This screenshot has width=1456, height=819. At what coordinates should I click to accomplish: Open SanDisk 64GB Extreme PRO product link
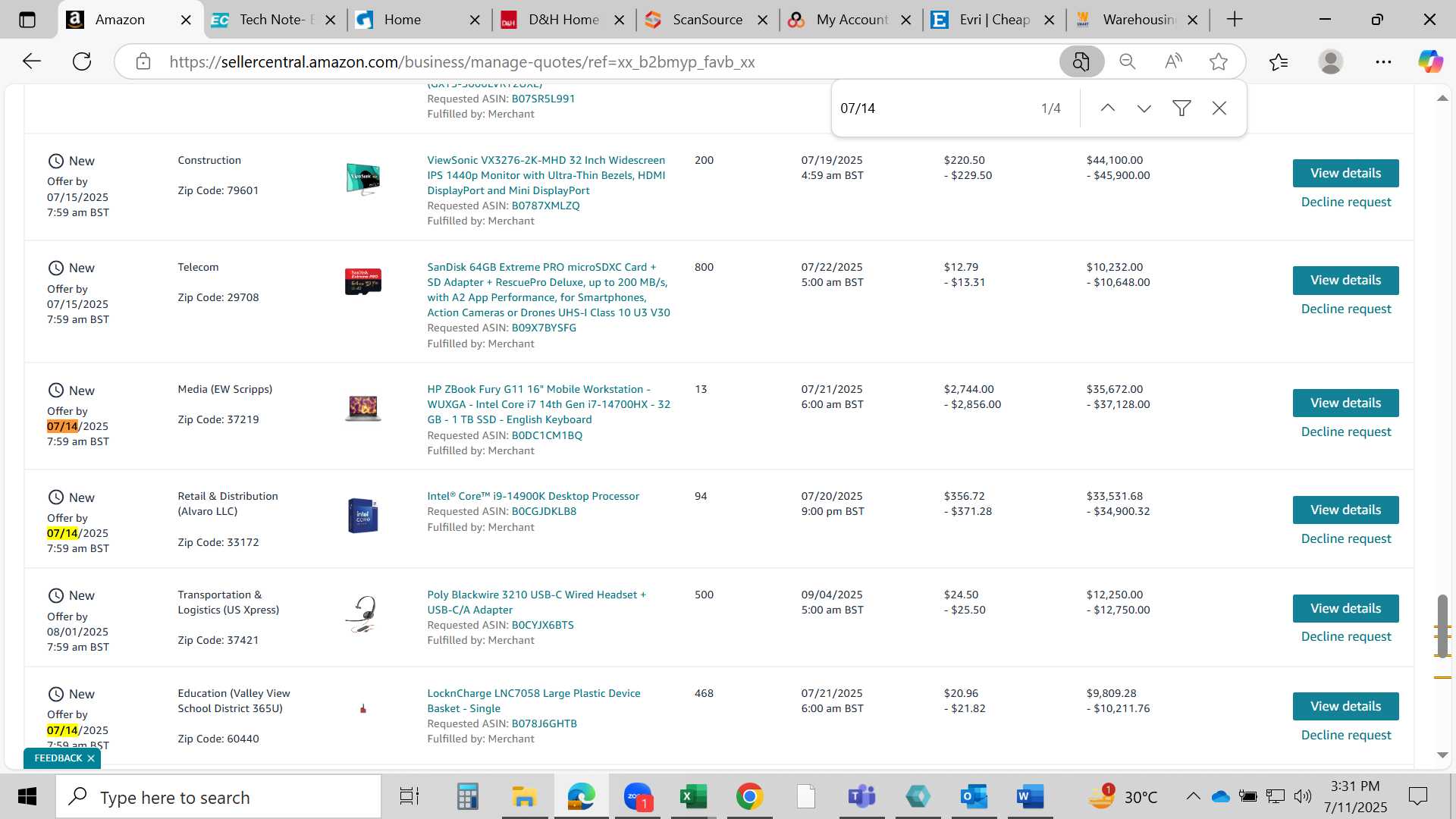click(x=548, y=290)
